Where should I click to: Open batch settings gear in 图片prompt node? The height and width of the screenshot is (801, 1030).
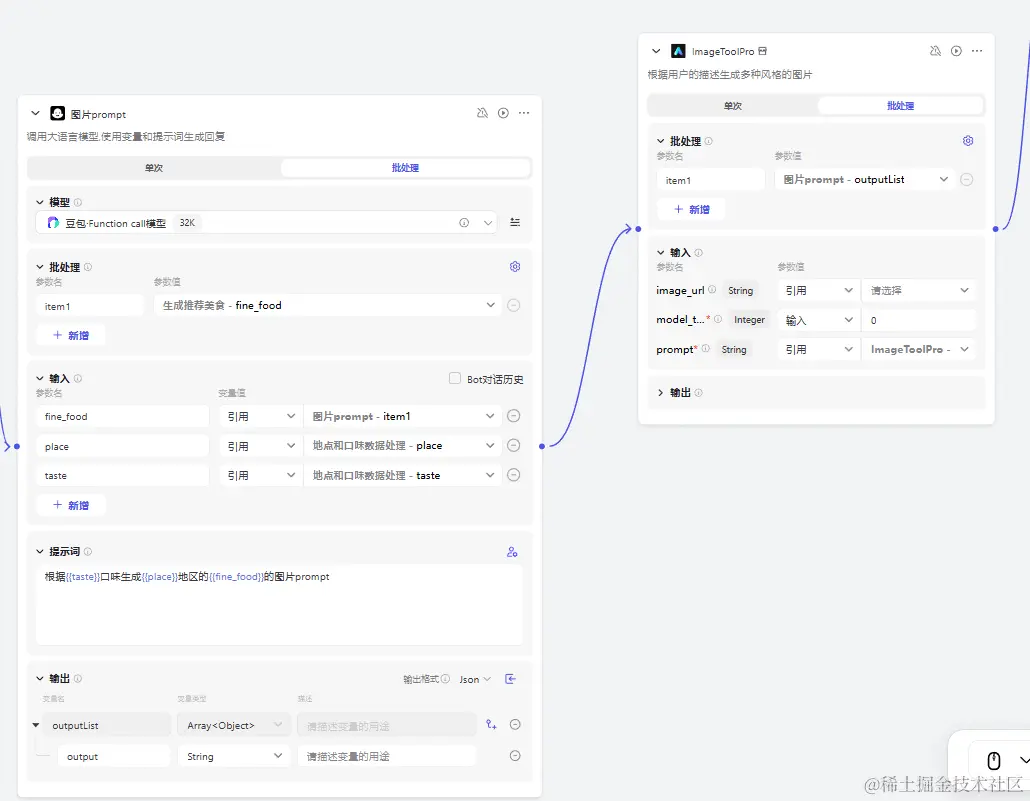515,266
